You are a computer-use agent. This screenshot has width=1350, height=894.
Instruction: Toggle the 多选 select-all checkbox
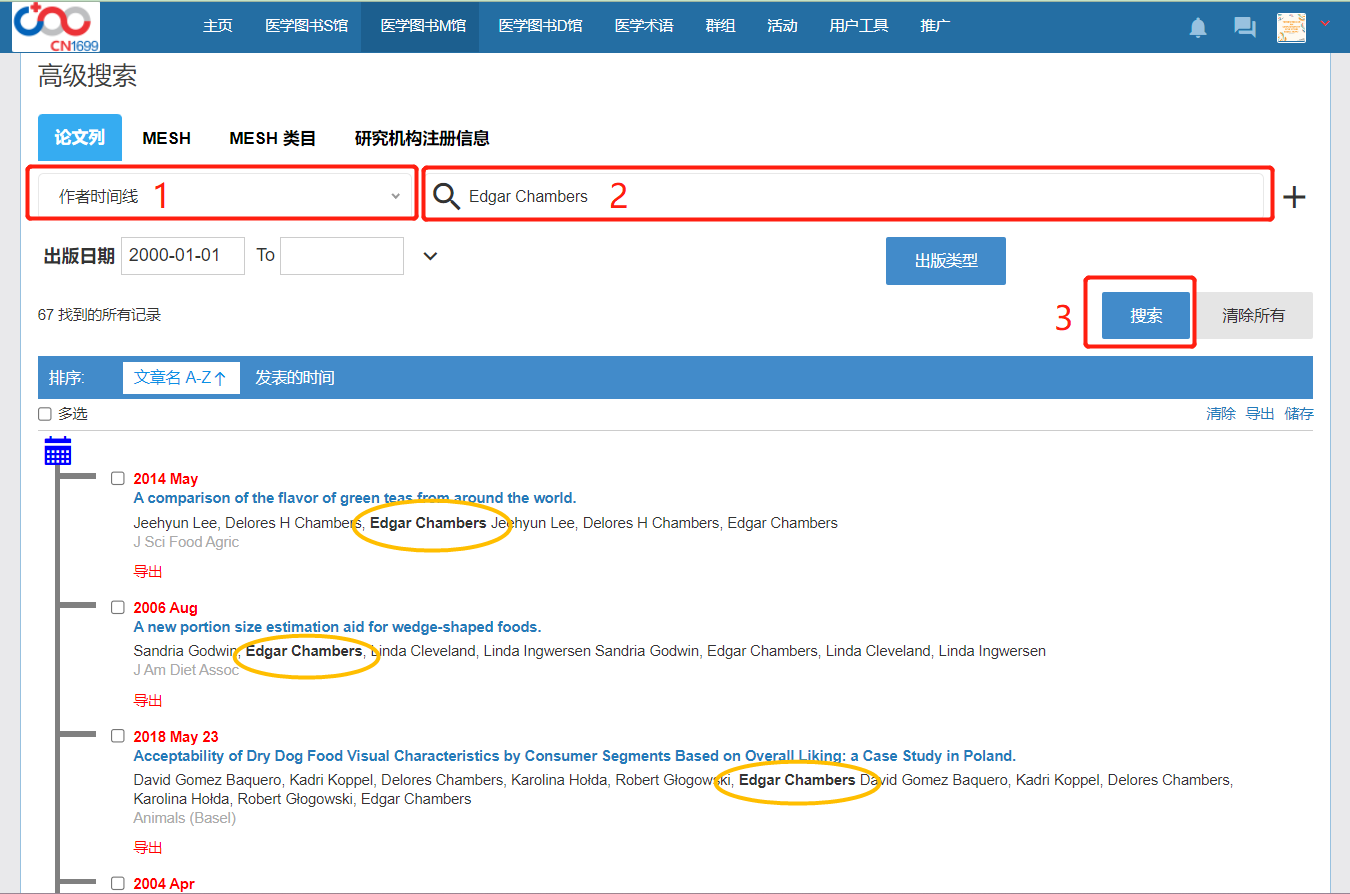coord(45,414)
